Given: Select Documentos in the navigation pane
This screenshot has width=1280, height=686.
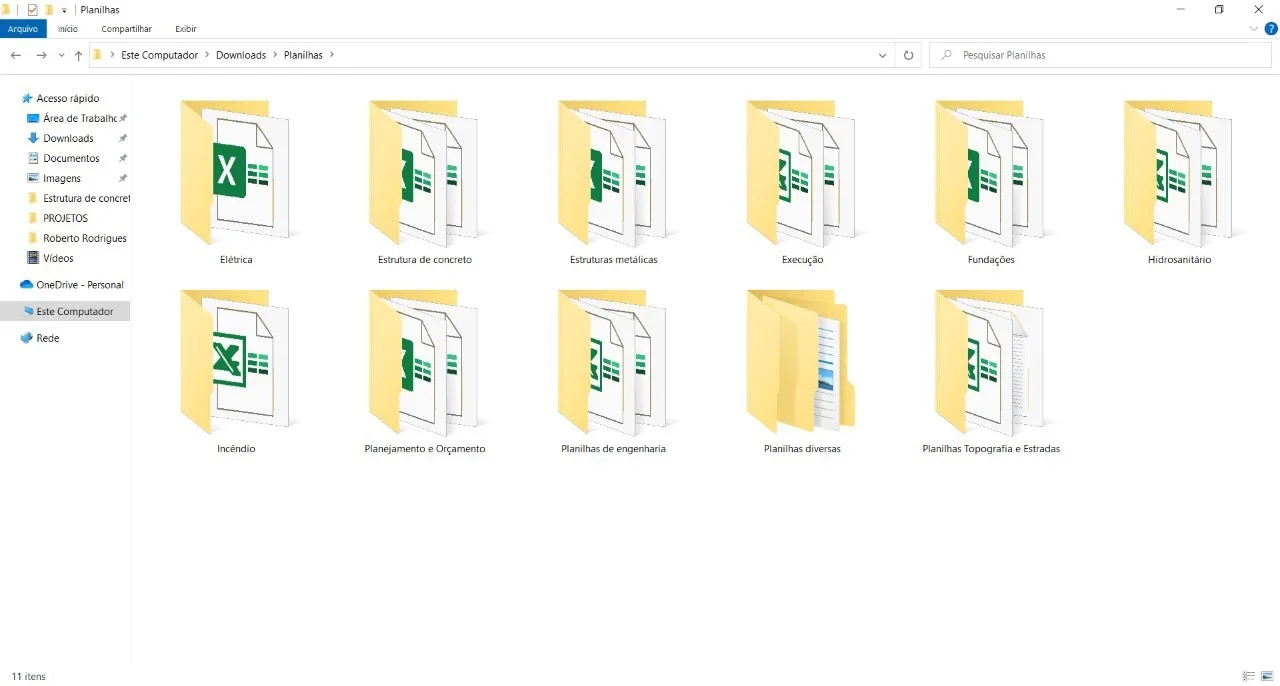Looking at the screenshot, I should (71, 158).
